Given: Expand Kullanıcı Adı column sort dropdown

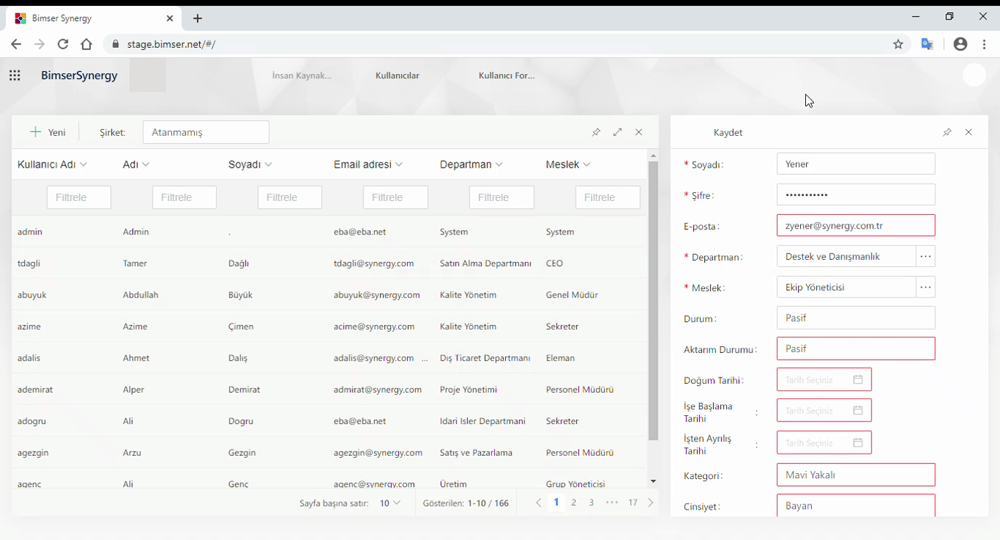Looking at the screenshot, I should (x=83, y=165).
